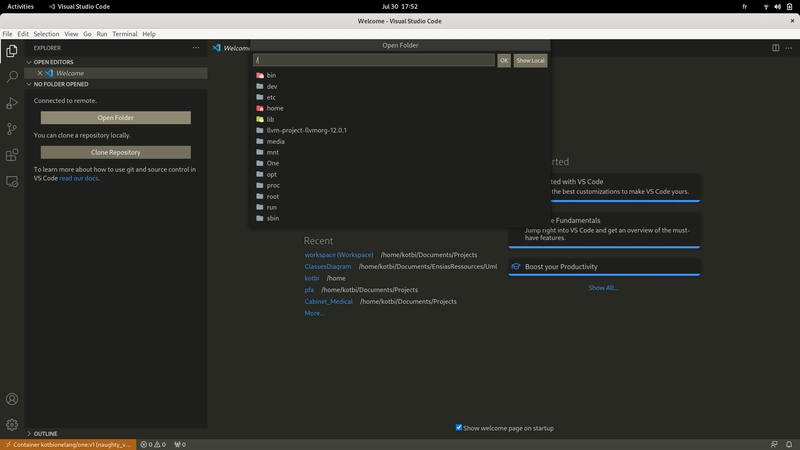Viewport: 800px width, 450px height.
Task: Open the Extensions view
Action: click(12, 155)
